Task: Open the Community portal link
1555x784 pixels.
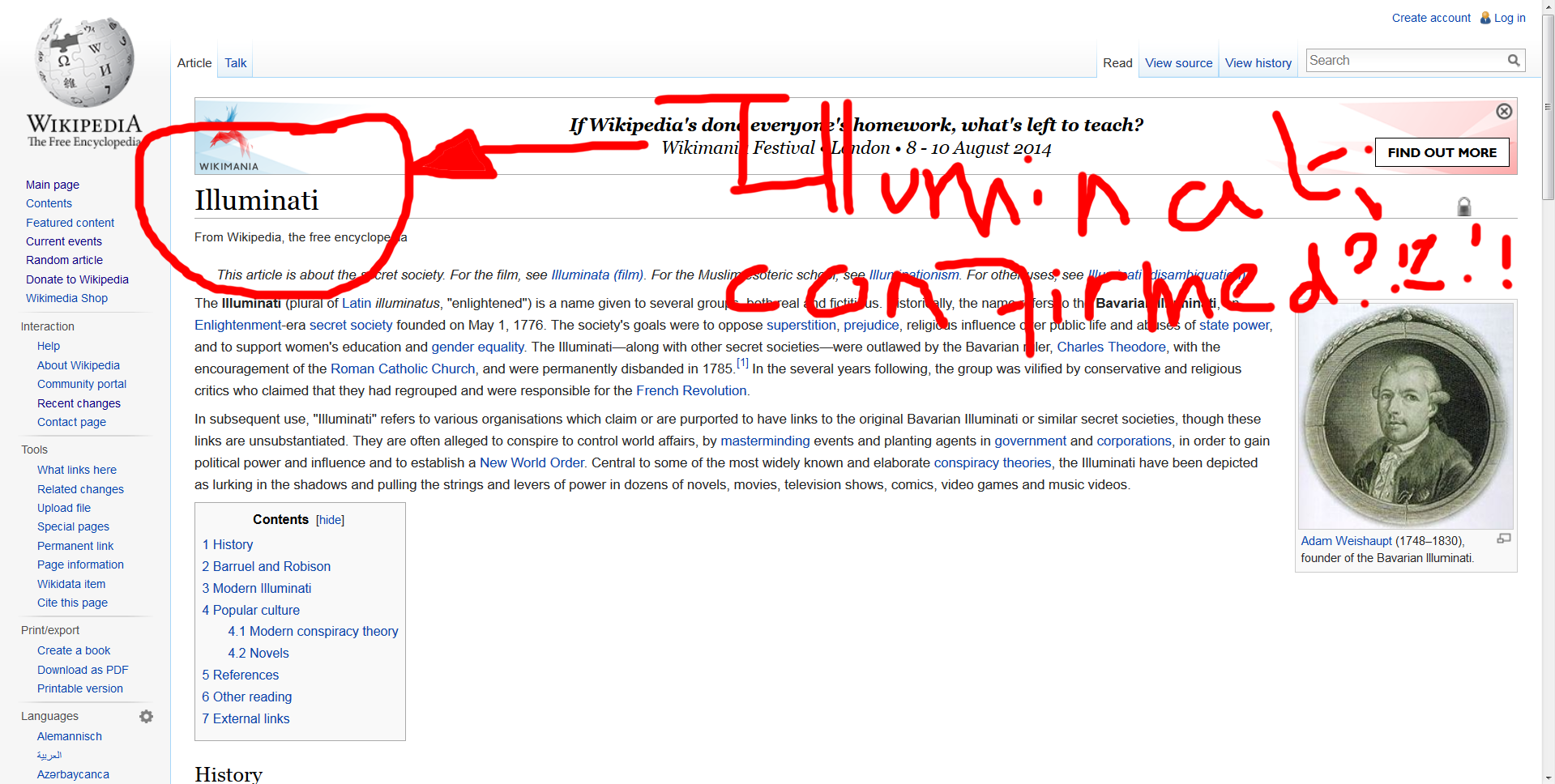Action: pyautogui.click(x=82, y=384)
